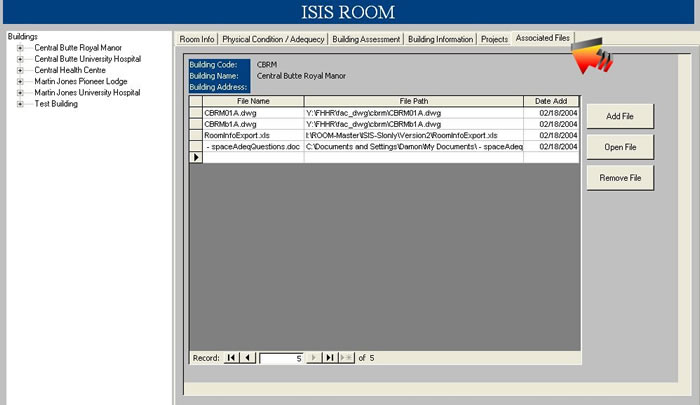This screenshot has height=405, width=700.
Task: Click Central Butte Royal Manor building name value
Action: (301, 76)
